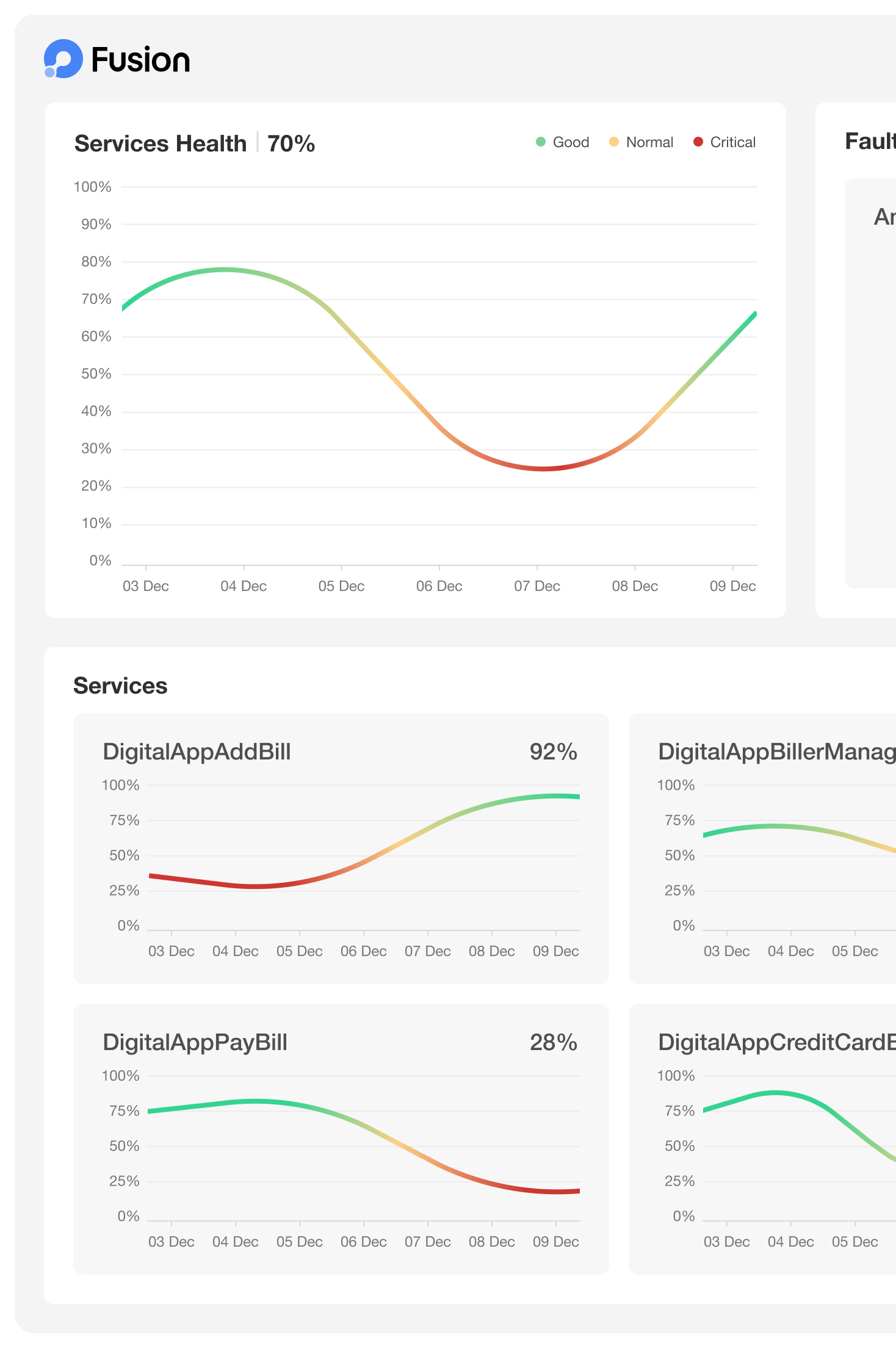Click 09 Dec on DigitalAppAddBill axis
This screenshot has width=896, height=1348.
555,951
